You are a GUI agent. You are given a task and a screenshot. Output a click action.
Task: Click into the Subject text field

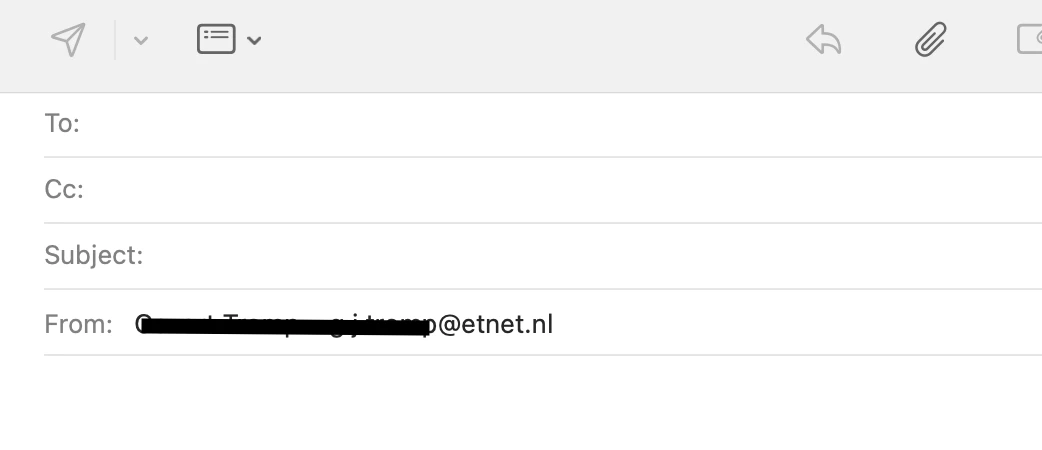(x=590, y=256)
